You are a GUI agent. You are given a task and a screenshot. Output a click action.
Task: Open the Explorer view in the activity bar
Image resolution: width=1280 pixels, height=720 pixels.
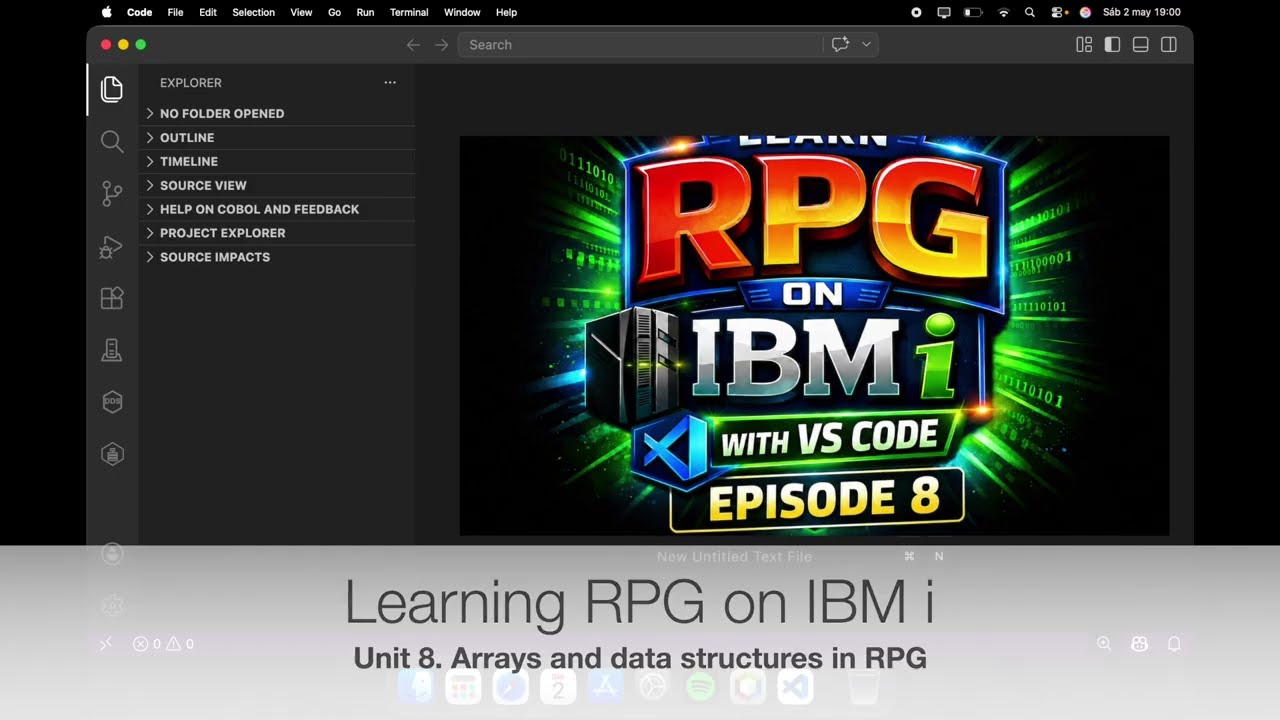click(112, 89)
